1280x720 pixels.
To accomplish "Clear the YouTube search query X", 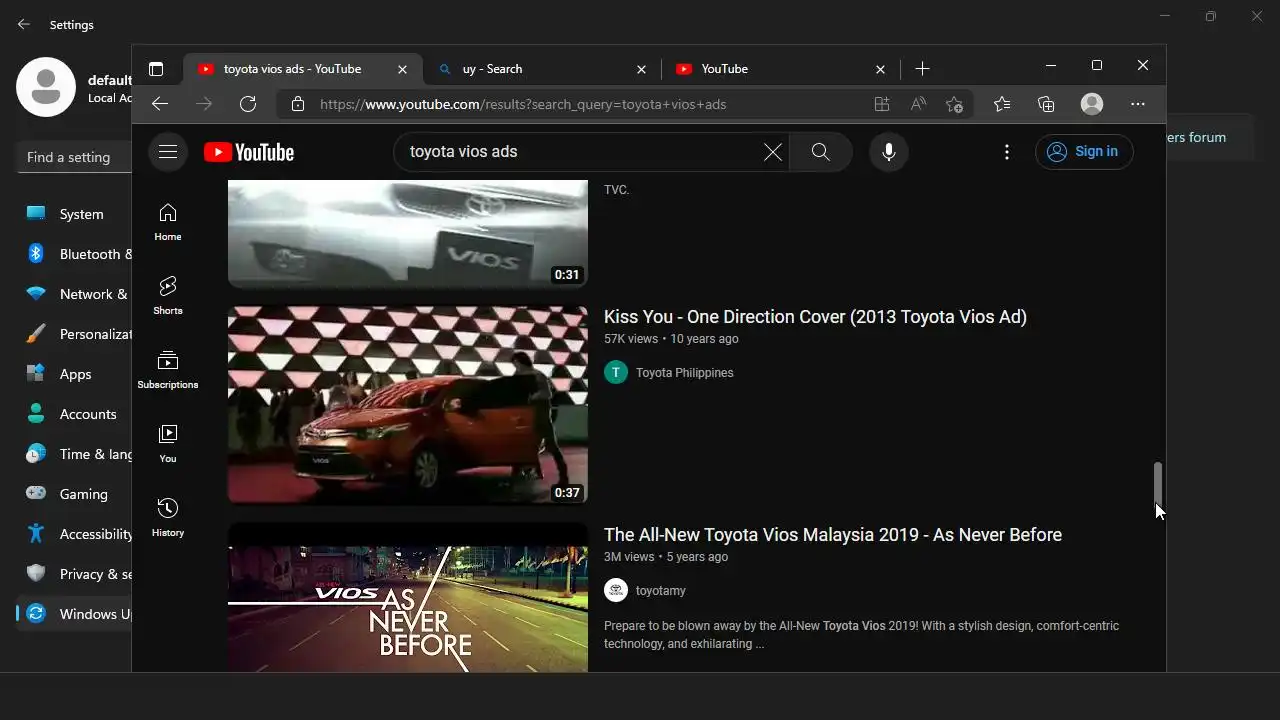I will click(773, 152).
